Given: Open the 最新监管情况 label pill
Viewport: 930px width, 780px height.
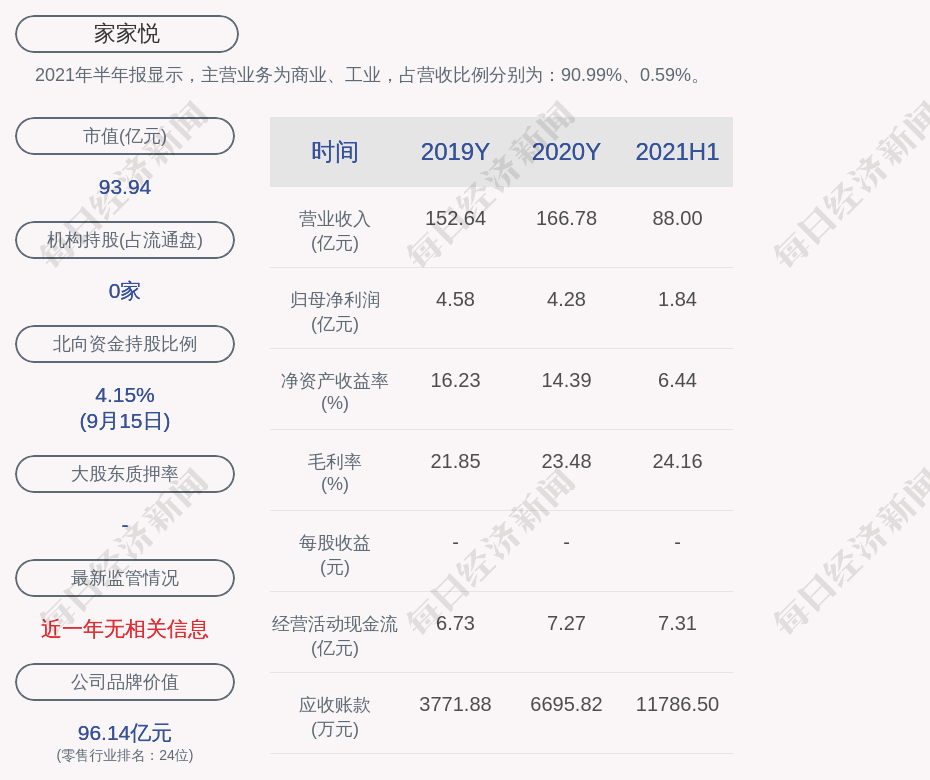Looking at the screenshot, I should [125, 578].
